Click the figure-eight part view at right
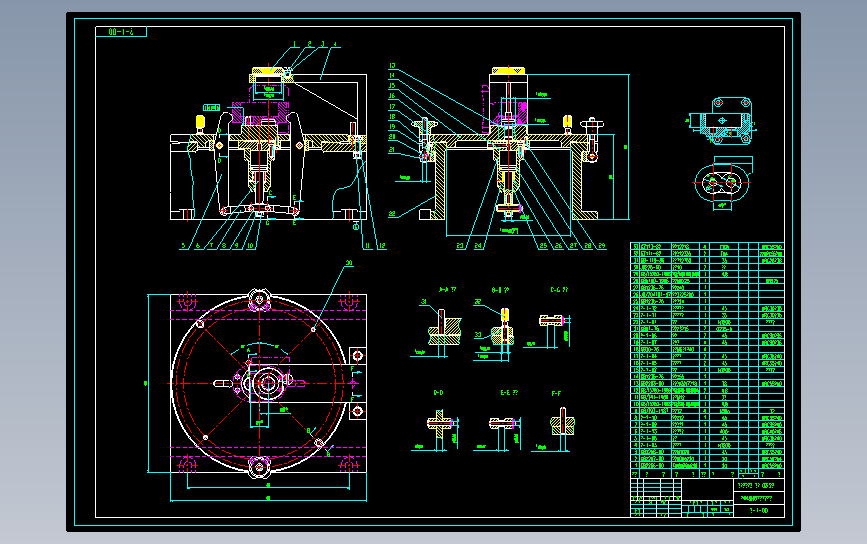This screenshot has height=544, width=867. [x=723, y=182]
